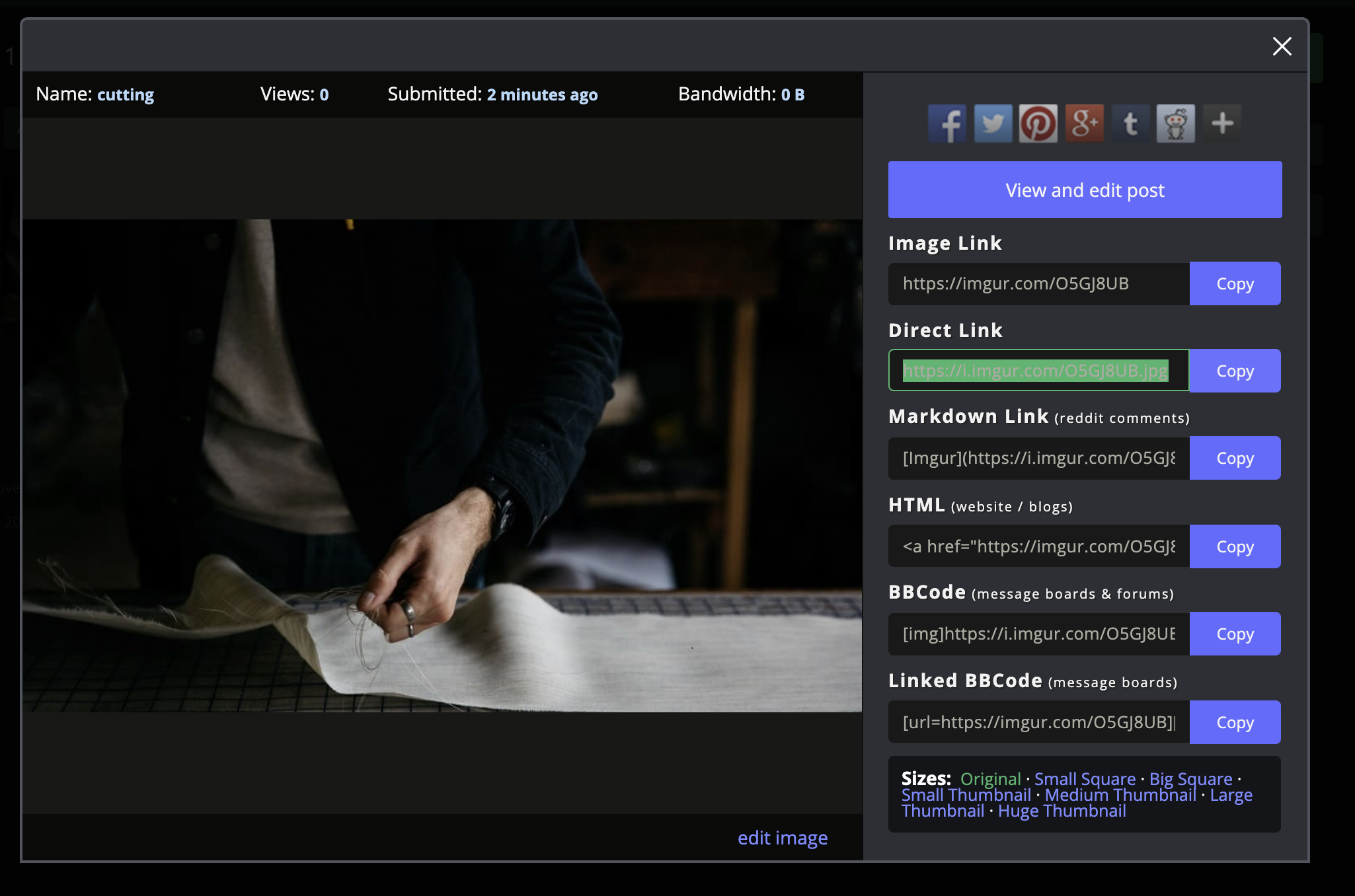Viewport: 1355px width, 896px height.
Task: Open the edit image link
Action: (x=782, y=838)
